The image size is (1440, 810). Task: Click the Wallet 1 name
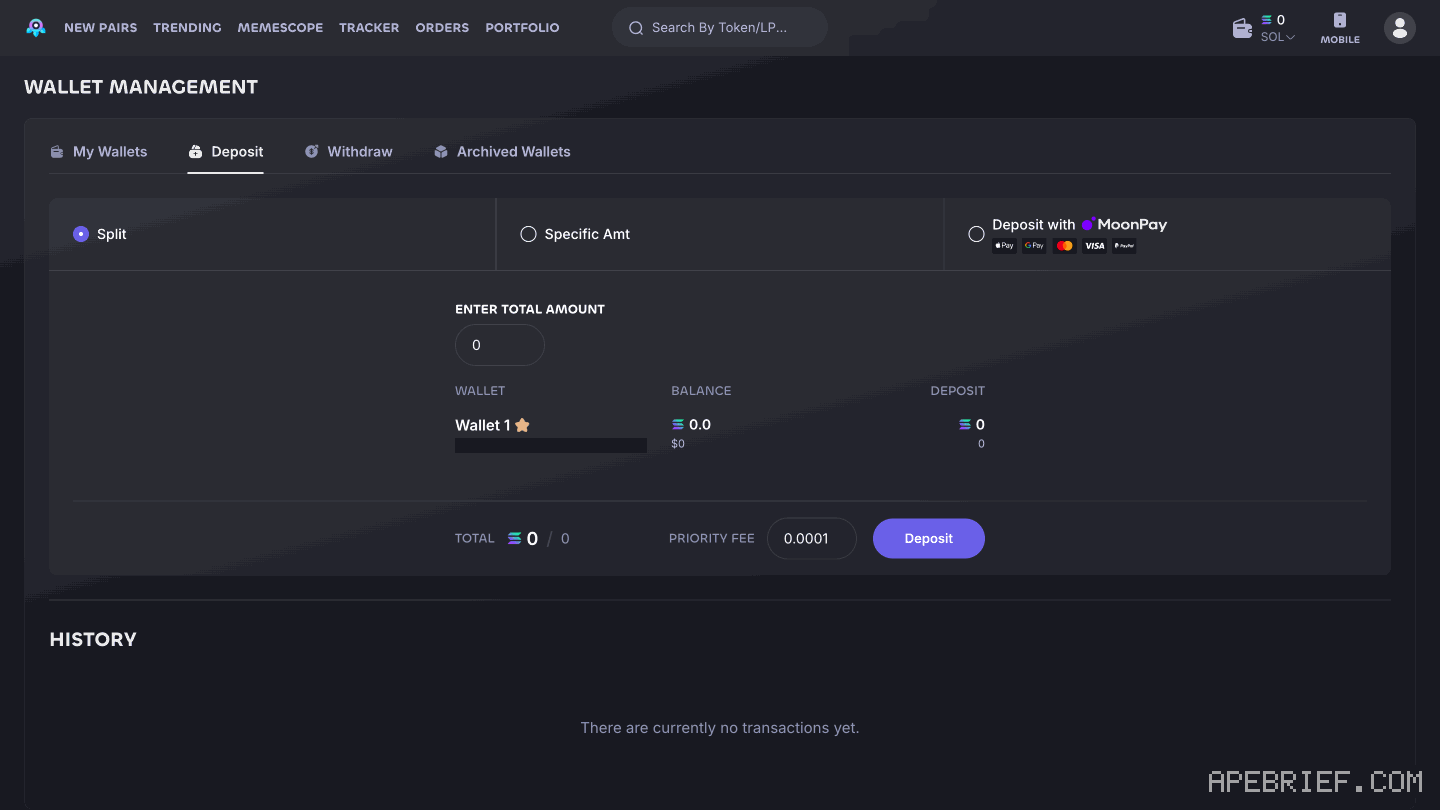coord(483,425)
